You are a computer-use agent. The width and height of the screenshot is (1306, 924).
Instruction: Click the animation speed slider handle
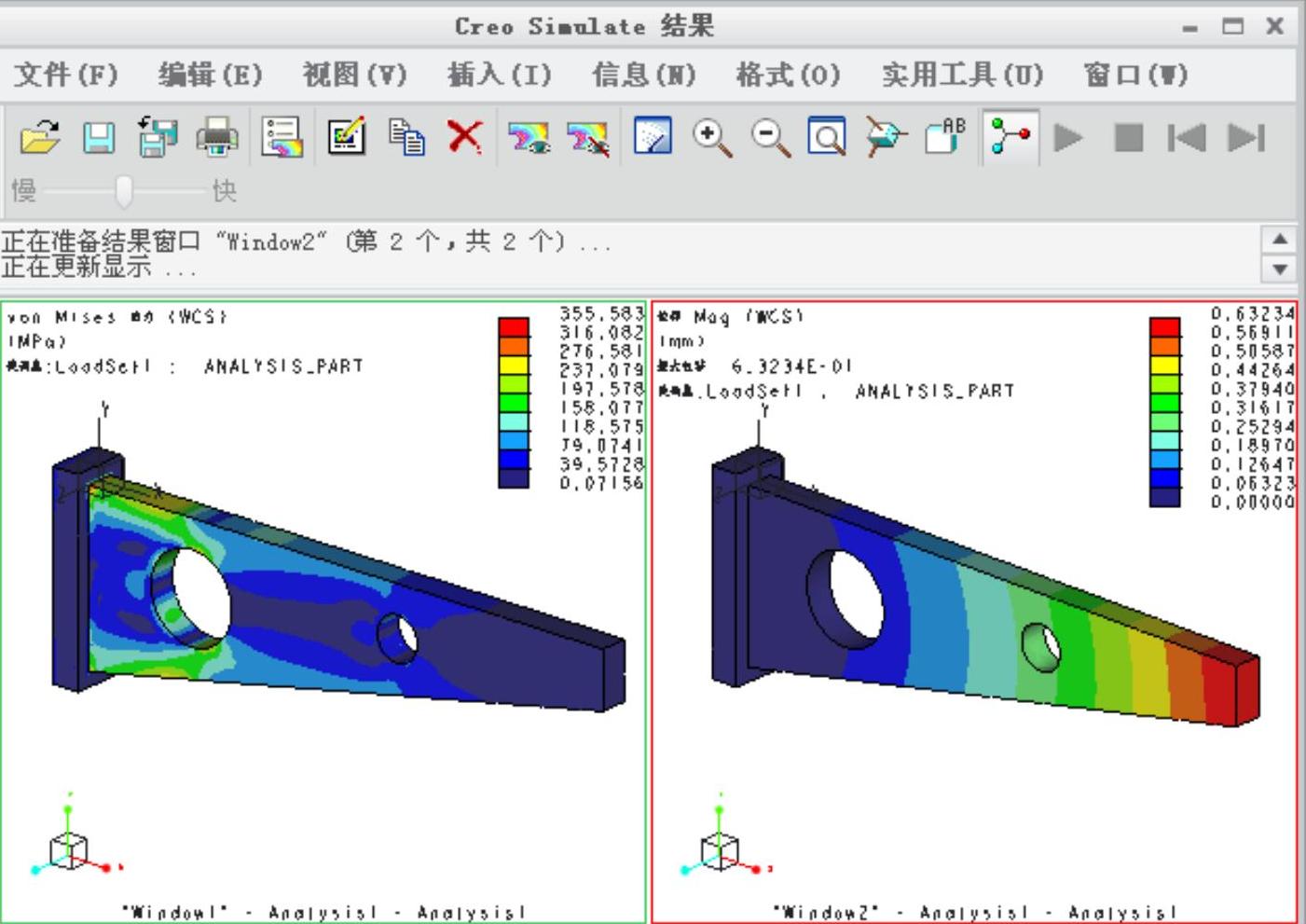pyautogui.click(x=124, y=191)
